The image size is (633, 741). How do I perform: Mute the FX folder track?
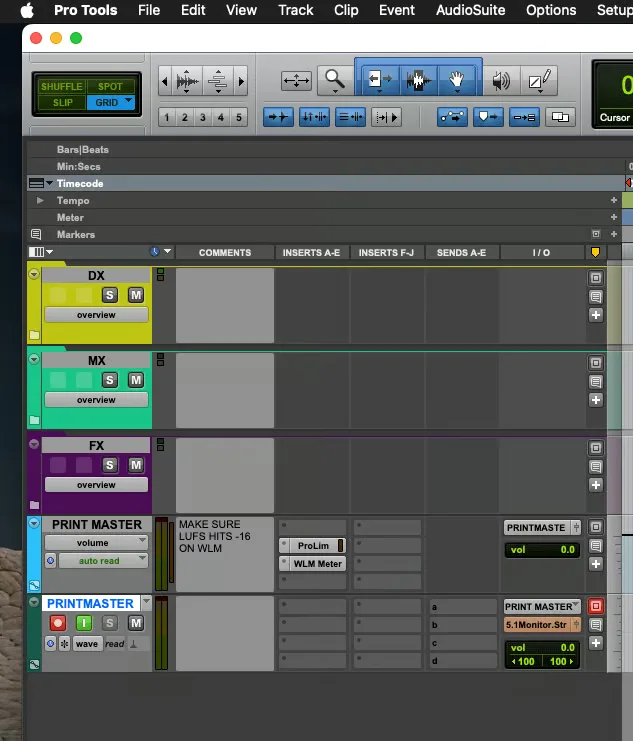(136, 465)
